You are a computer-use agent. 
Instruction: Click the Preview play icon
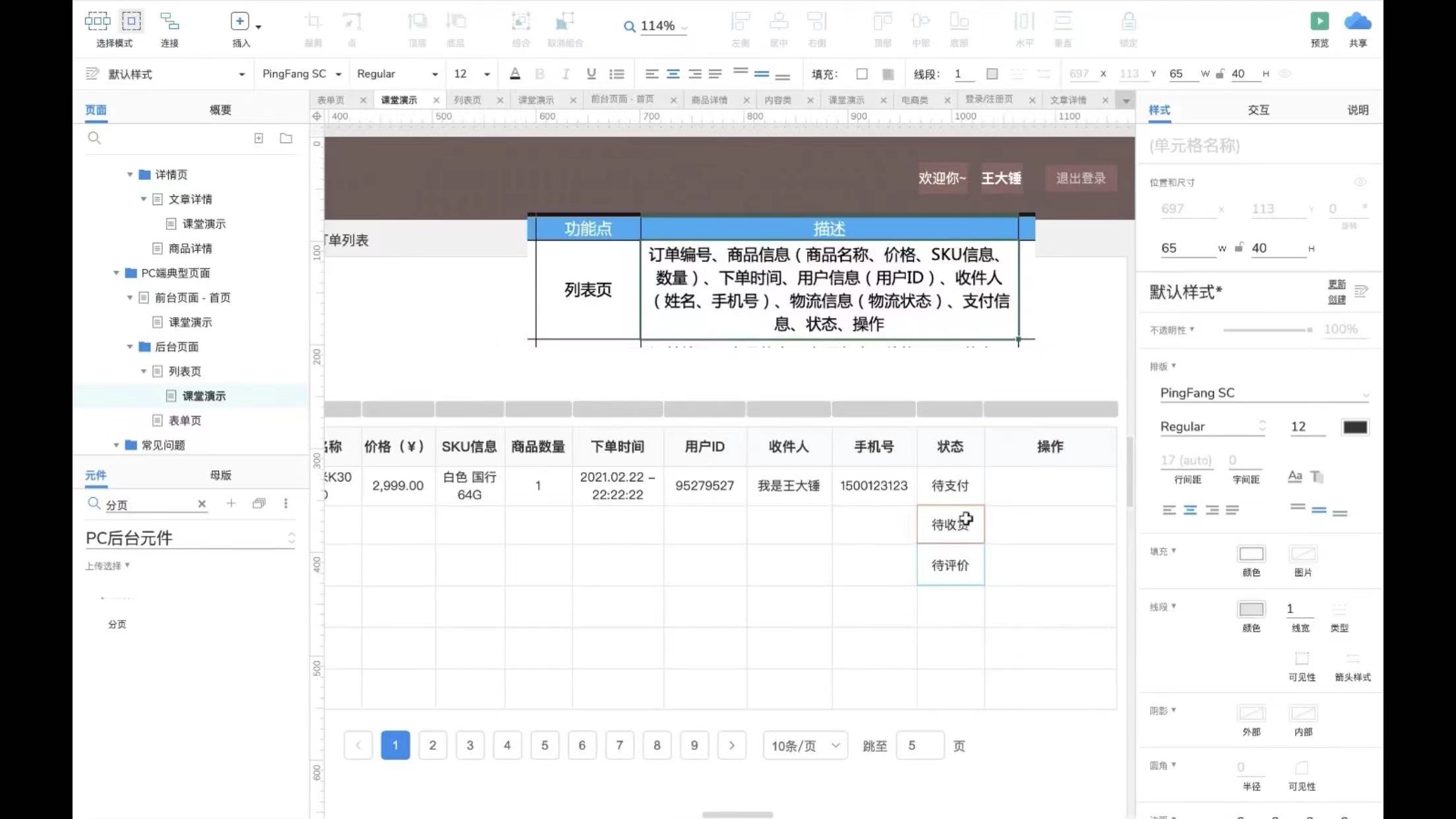coord(1319,22)
